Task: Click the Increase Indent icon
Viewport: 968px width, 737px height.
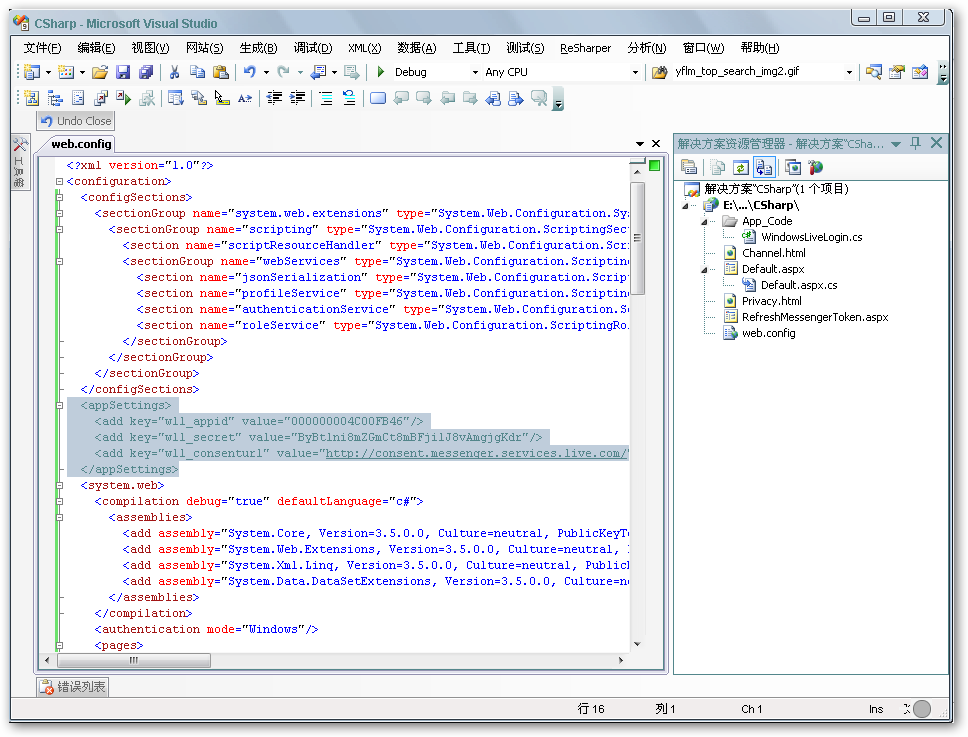Action: (x=298, y=98)
